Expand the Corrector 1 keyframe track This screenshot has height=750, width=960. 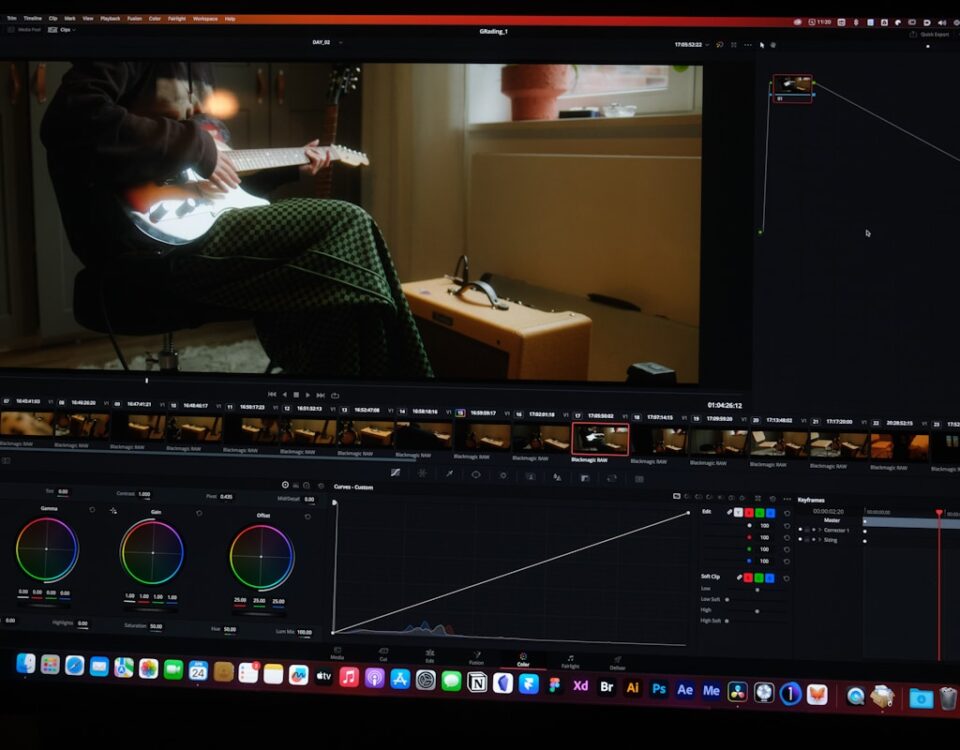click(x=819, y=530)
